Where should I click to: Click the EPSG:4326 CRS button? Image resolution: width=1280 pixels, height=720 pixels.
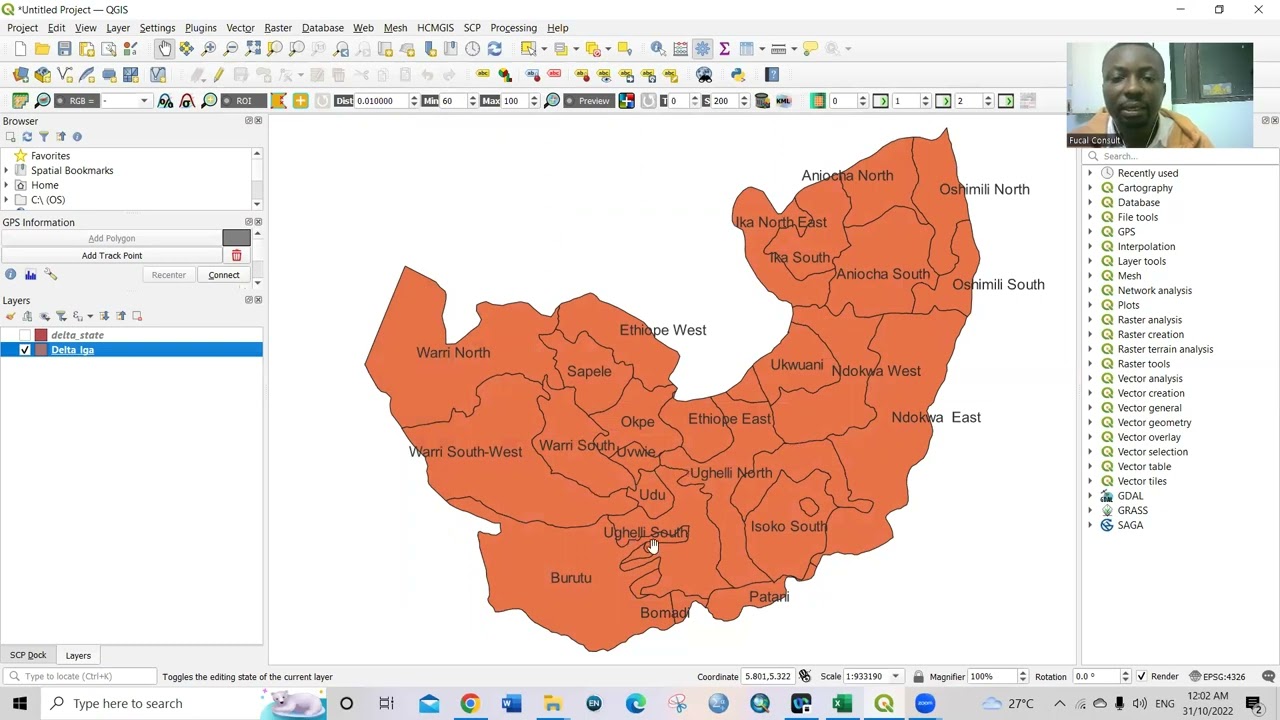click(1217, 676)
